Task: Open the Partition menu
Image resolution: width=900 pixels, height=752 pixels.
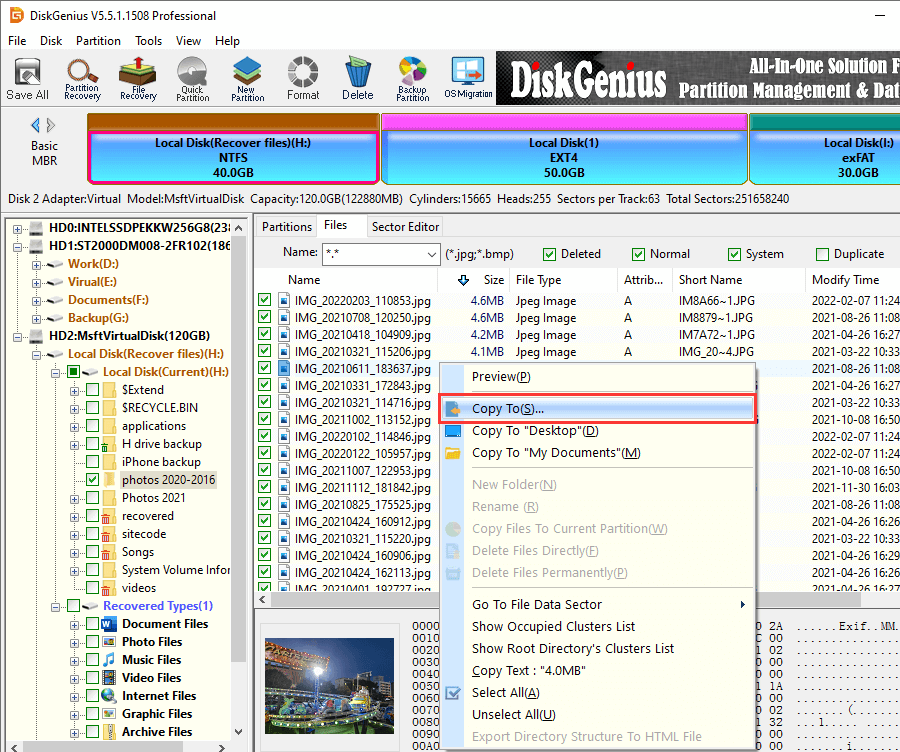Action: [98, 41]
